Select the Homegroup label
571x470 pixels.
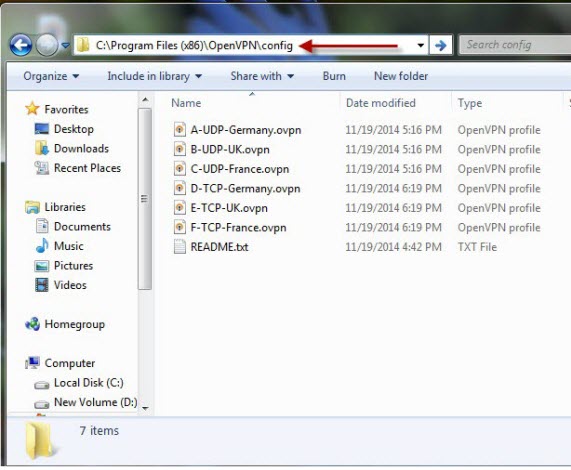[x=75, y=324]
